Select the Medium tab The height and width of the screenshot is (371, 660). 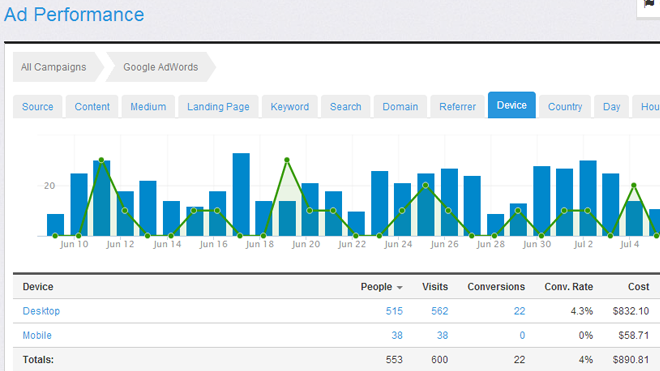[x=148, y=107]
